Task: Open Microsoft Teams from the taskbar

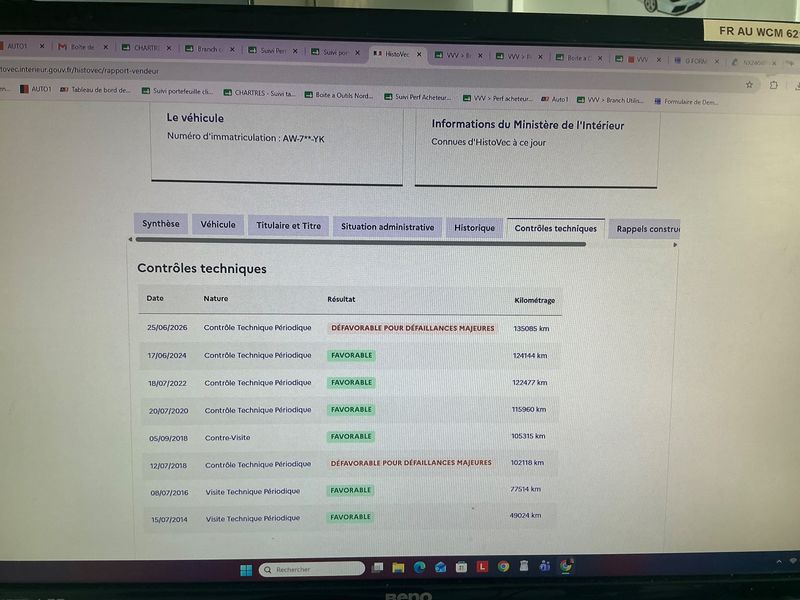Action: point(544,565)
